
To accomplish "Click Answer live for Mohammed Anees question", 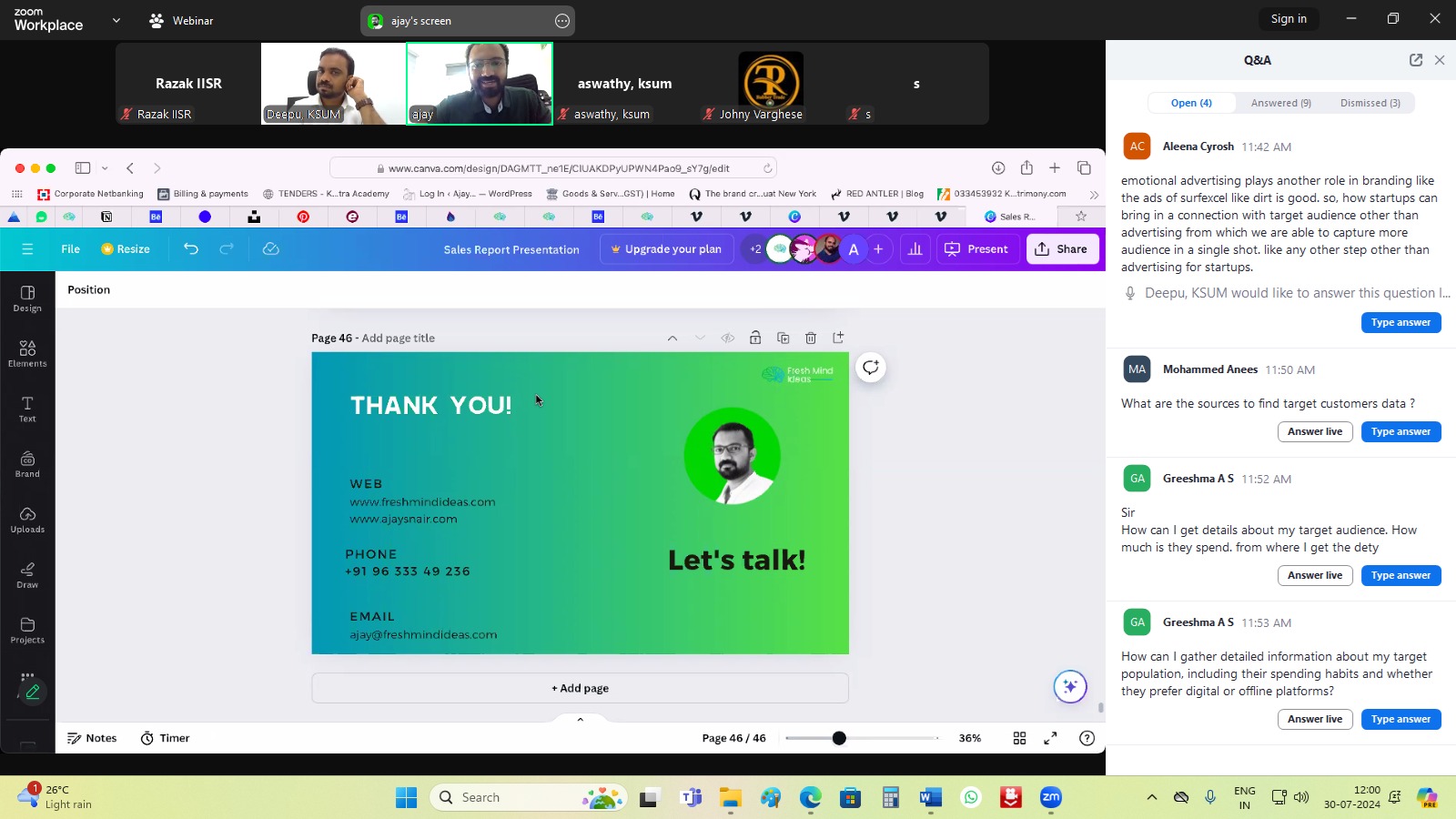I will [1314, 431].
